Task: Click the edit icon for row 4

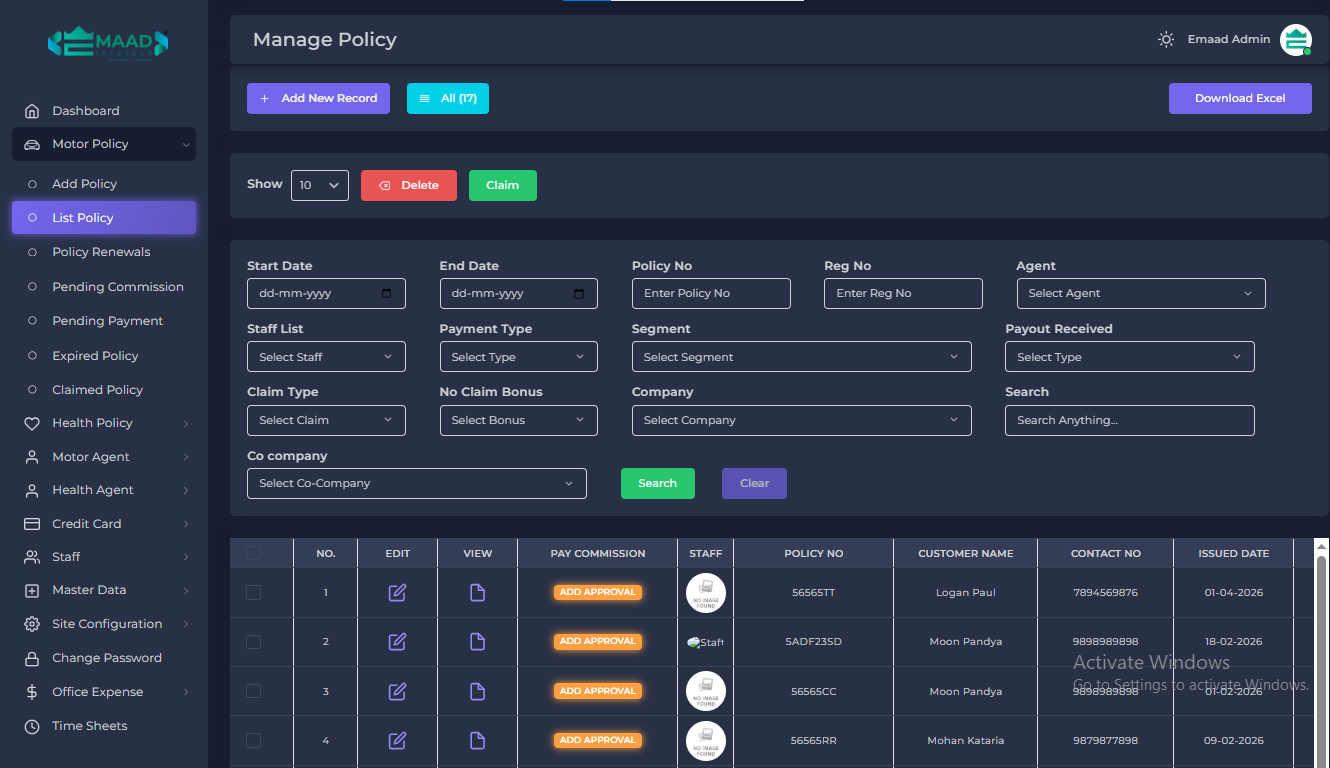Action: pos(397,741)
